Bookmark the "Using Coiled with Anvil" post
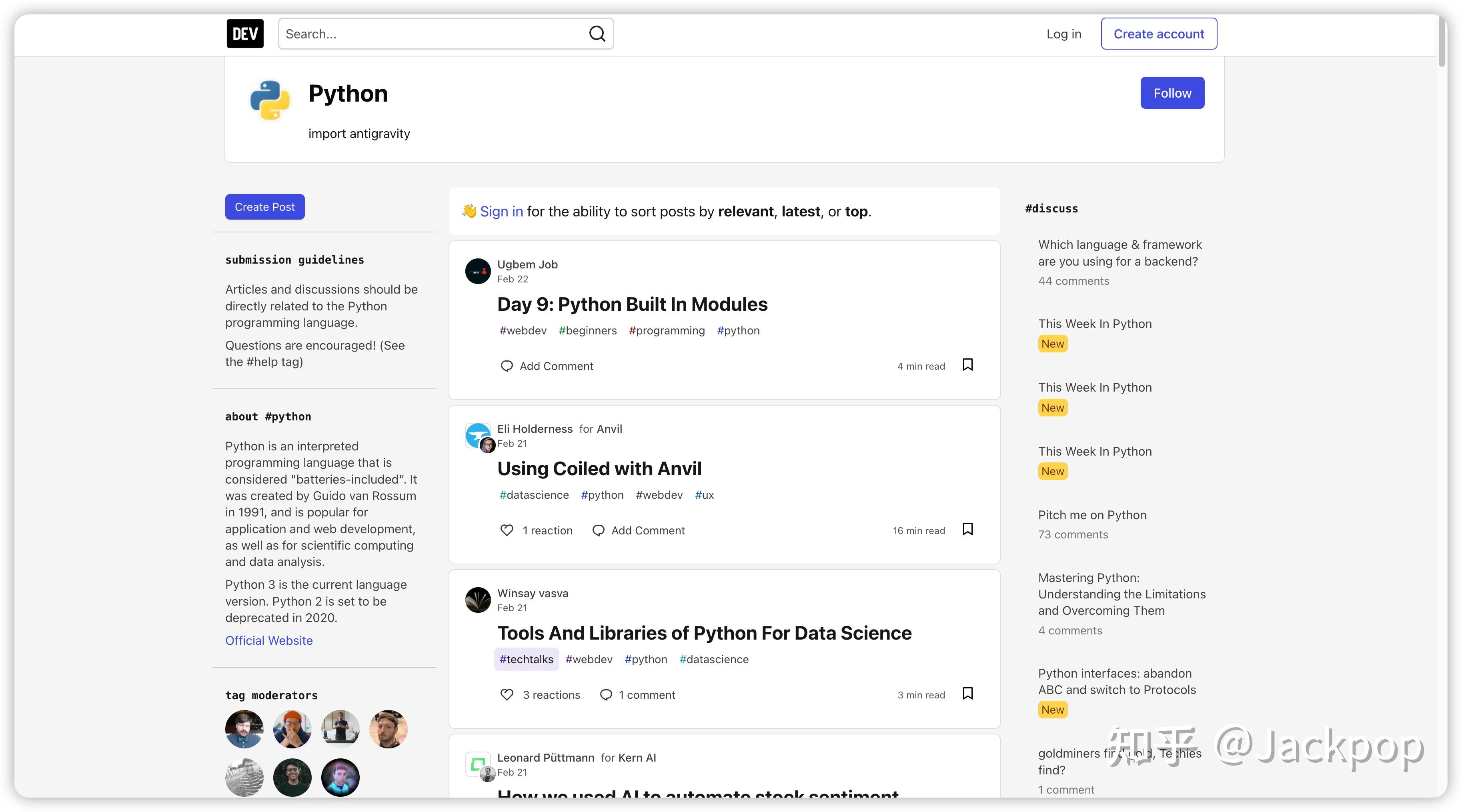The width and height of the screenshot is (1462, 812). coord(968,529)
